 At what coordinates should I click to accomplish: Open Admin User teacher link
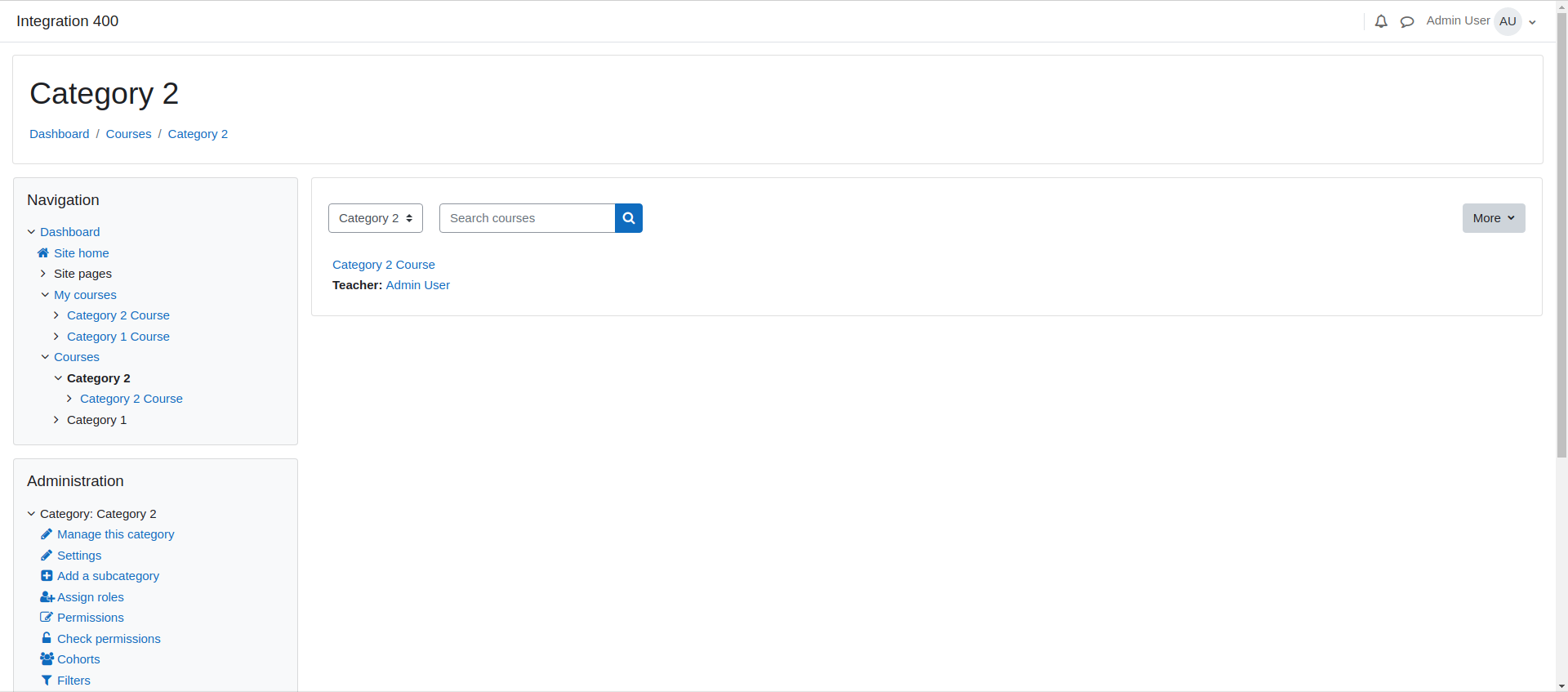pyautogui.click(x=418, y=285)
